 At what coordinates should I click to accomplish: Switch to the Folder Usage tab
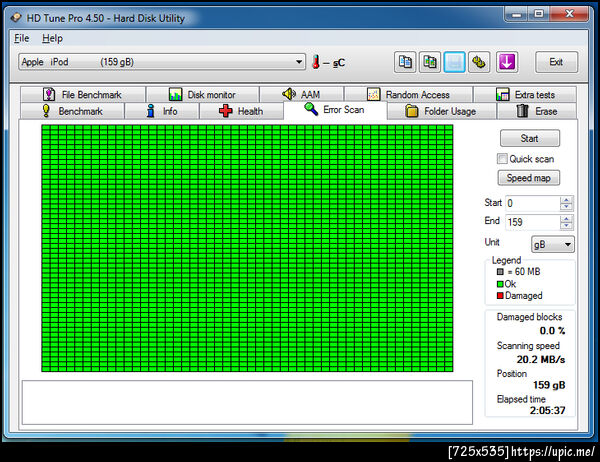point(442,111)
